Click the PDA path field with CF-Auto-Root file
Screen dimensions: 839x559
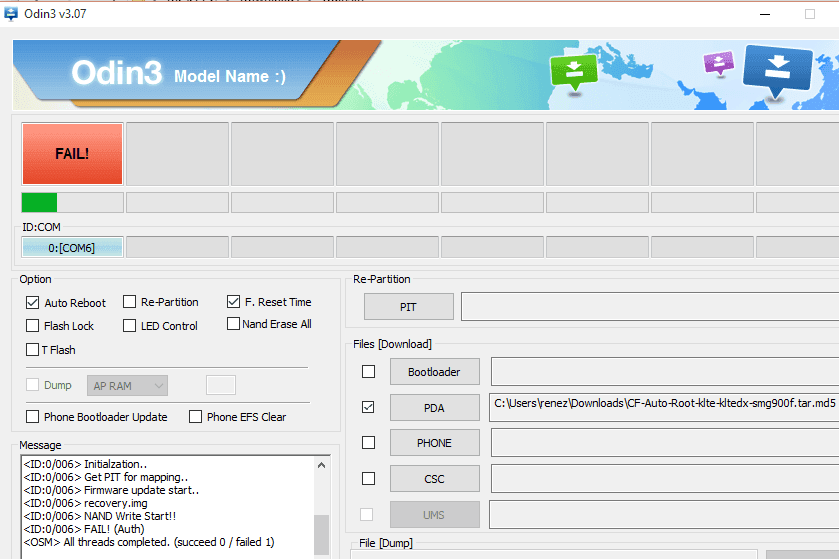pyautogui.click(x=664, y=408)
